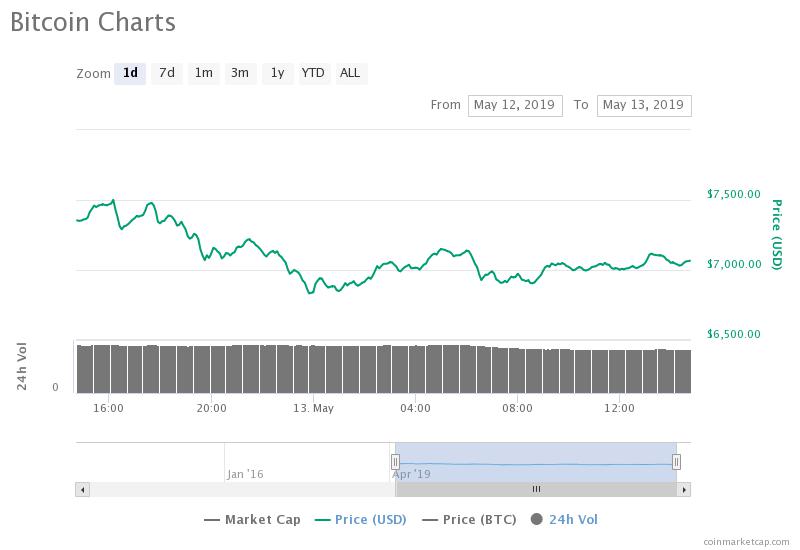This screenshot has width=800, height=550.
Task: Select YTD zoom option
Action: (x=313, y=73)
